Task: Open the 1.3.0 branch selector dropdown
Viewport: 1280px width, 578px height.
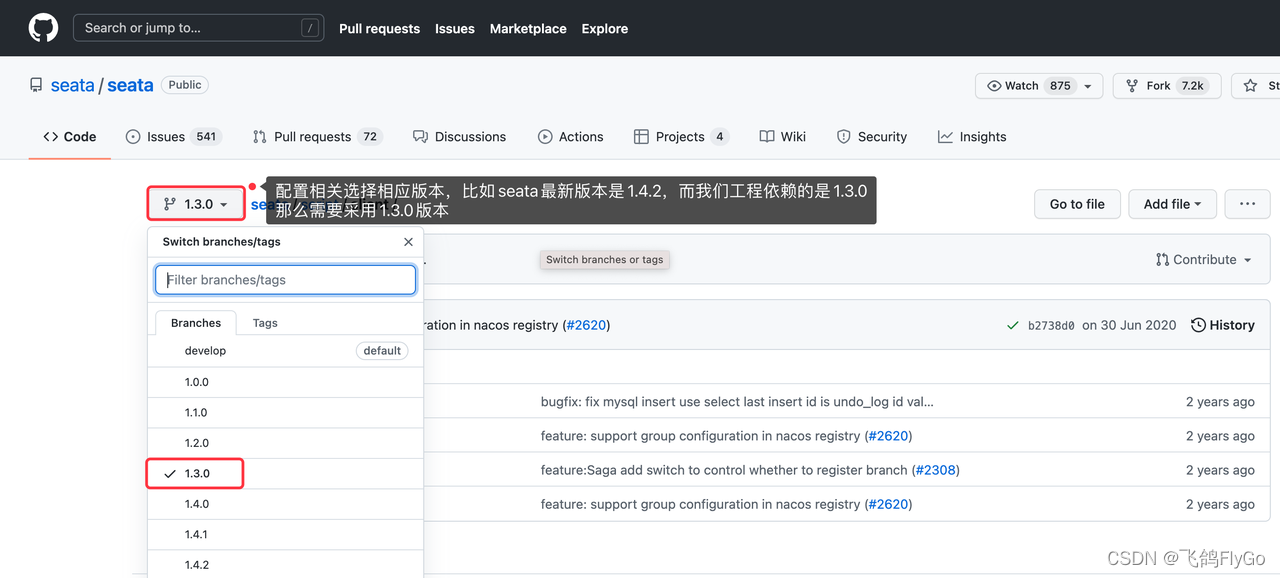Action: point(195,203)
